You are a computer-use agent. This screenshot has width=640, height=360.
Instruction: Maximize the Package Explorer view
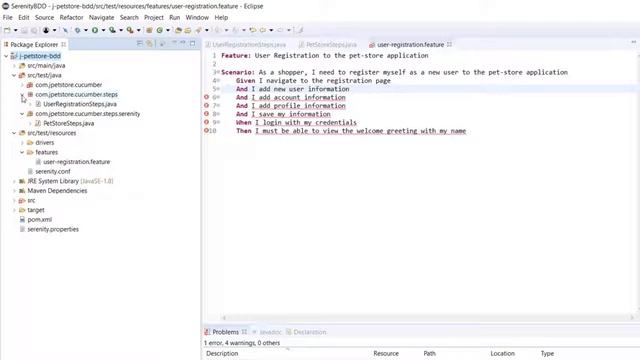coord(192,43)
